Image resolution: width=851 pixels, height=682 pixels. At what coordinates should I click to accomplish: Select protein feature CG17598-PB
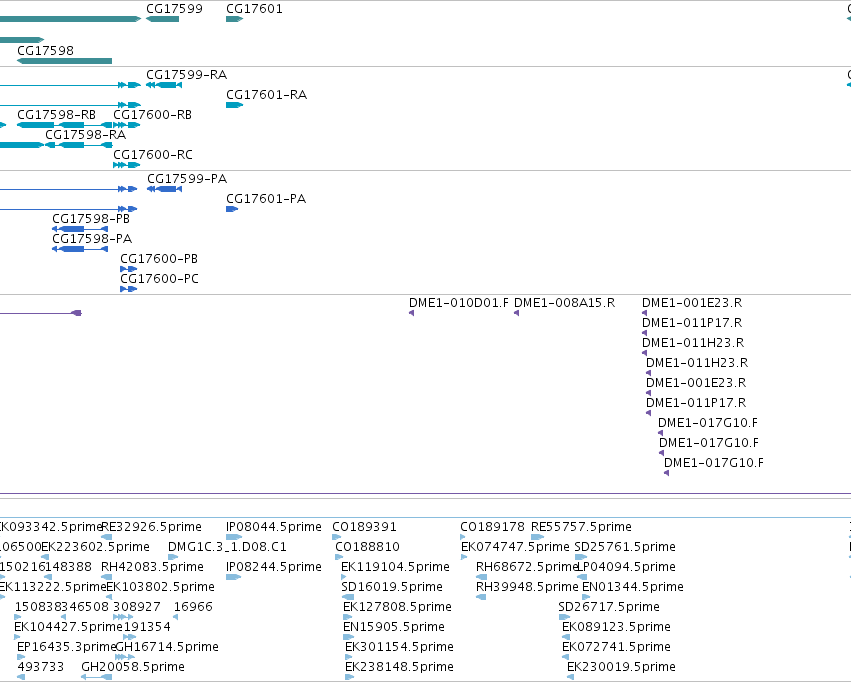point(80,229)
